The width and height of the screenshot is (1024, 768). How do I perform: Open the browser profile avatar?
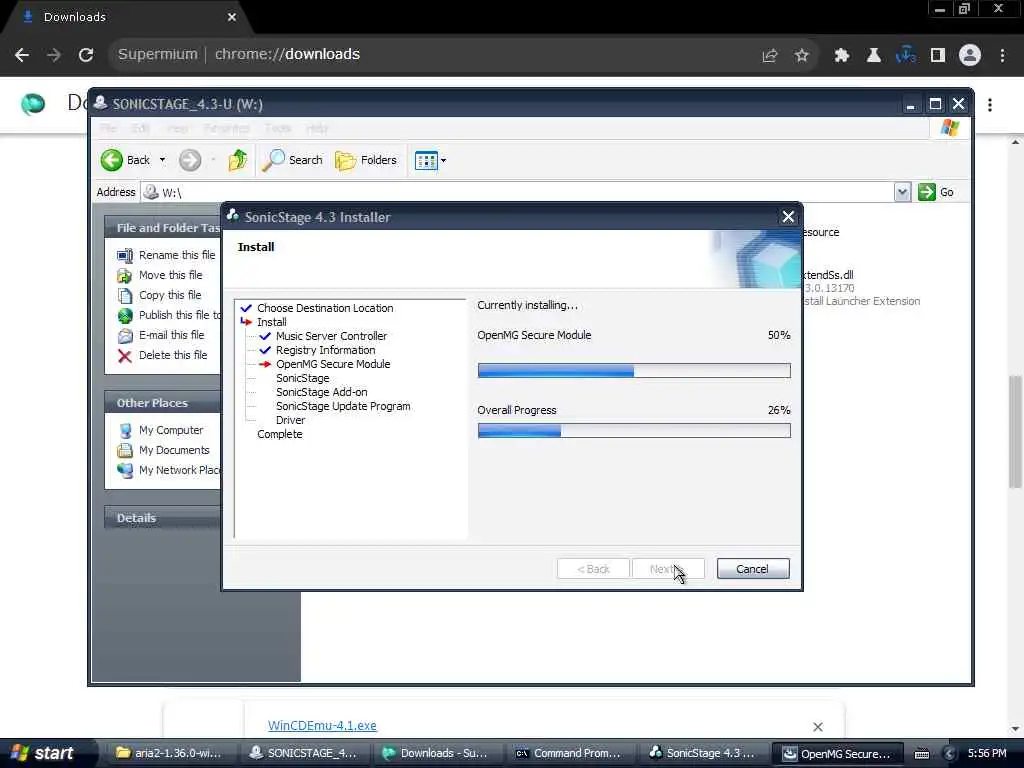click(x=970, y=56)
